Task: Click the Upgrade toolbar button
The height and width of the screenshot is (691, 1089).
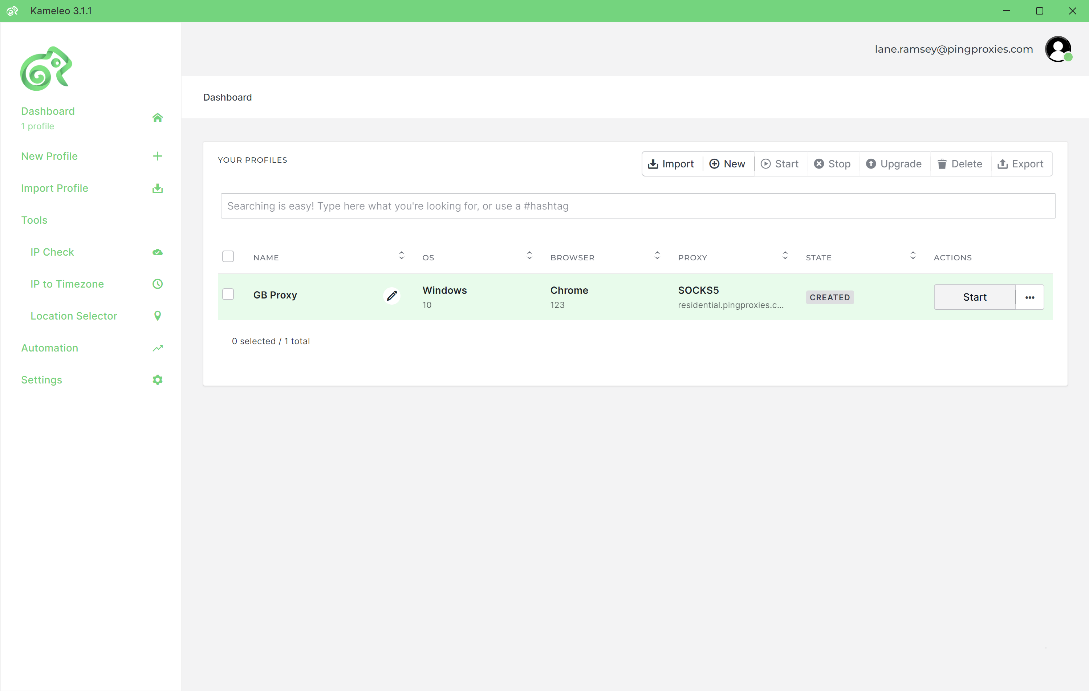Action: (x=894, y=164)
